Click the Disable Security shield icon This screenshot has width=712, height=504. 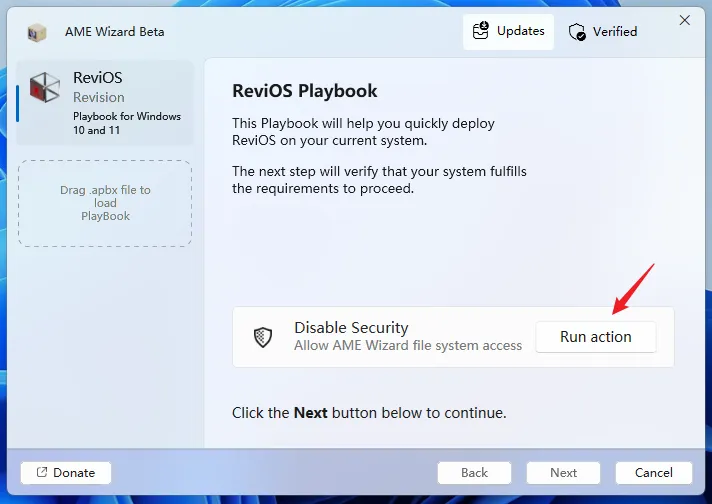pyautogui.click(x=262, y=337)
